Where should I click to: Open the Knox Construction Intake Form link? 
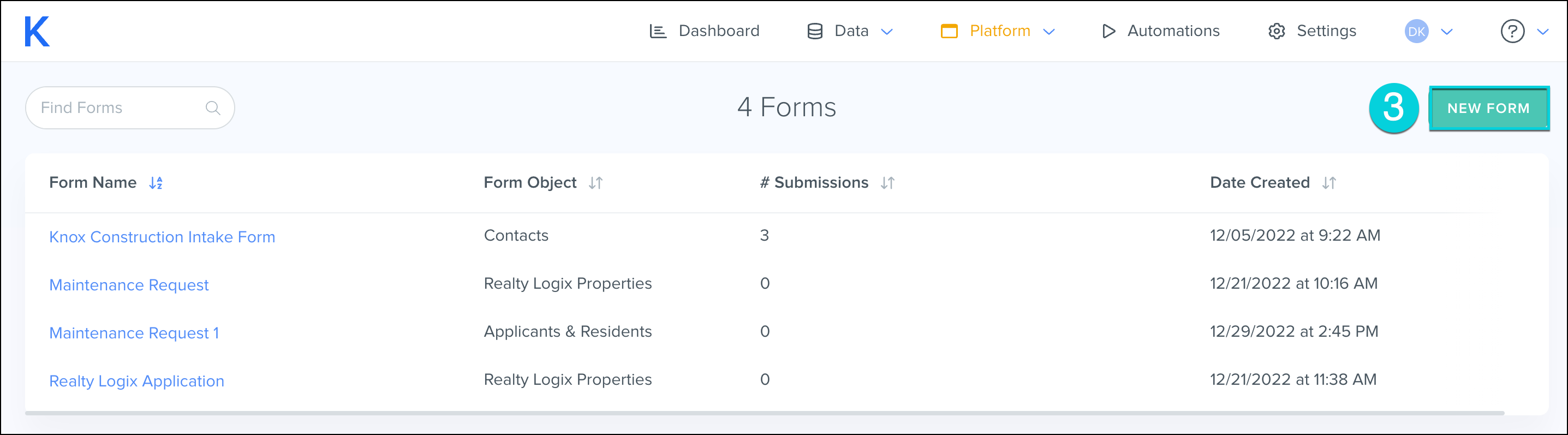162,237
